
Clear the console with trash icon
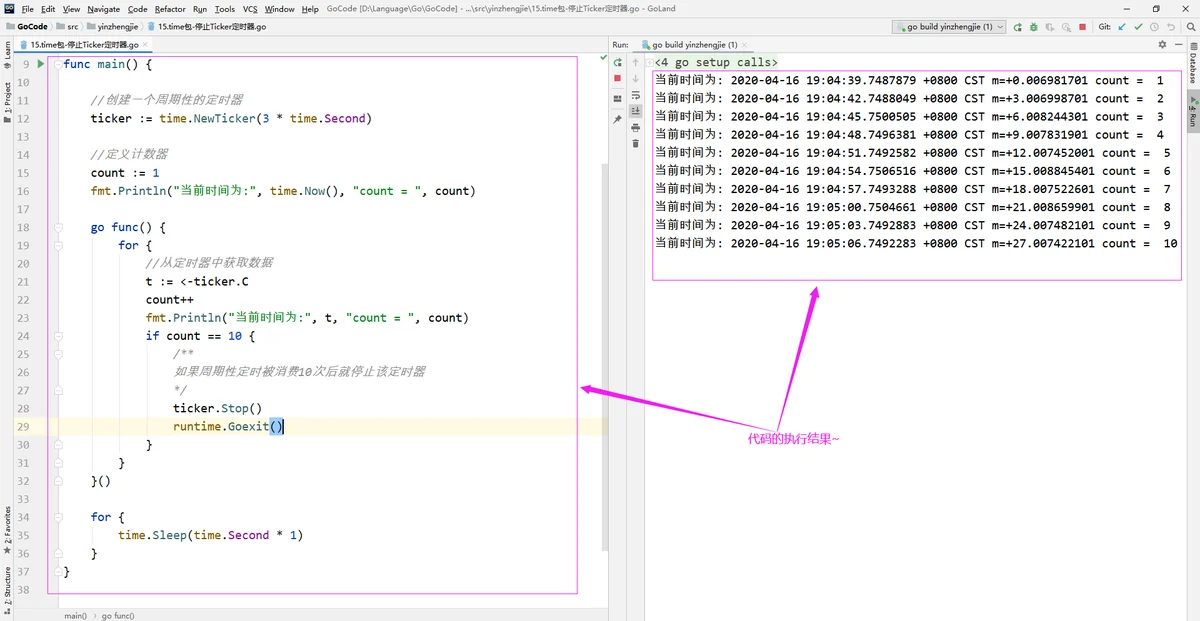pyautogui.click(x=635, y=143)
